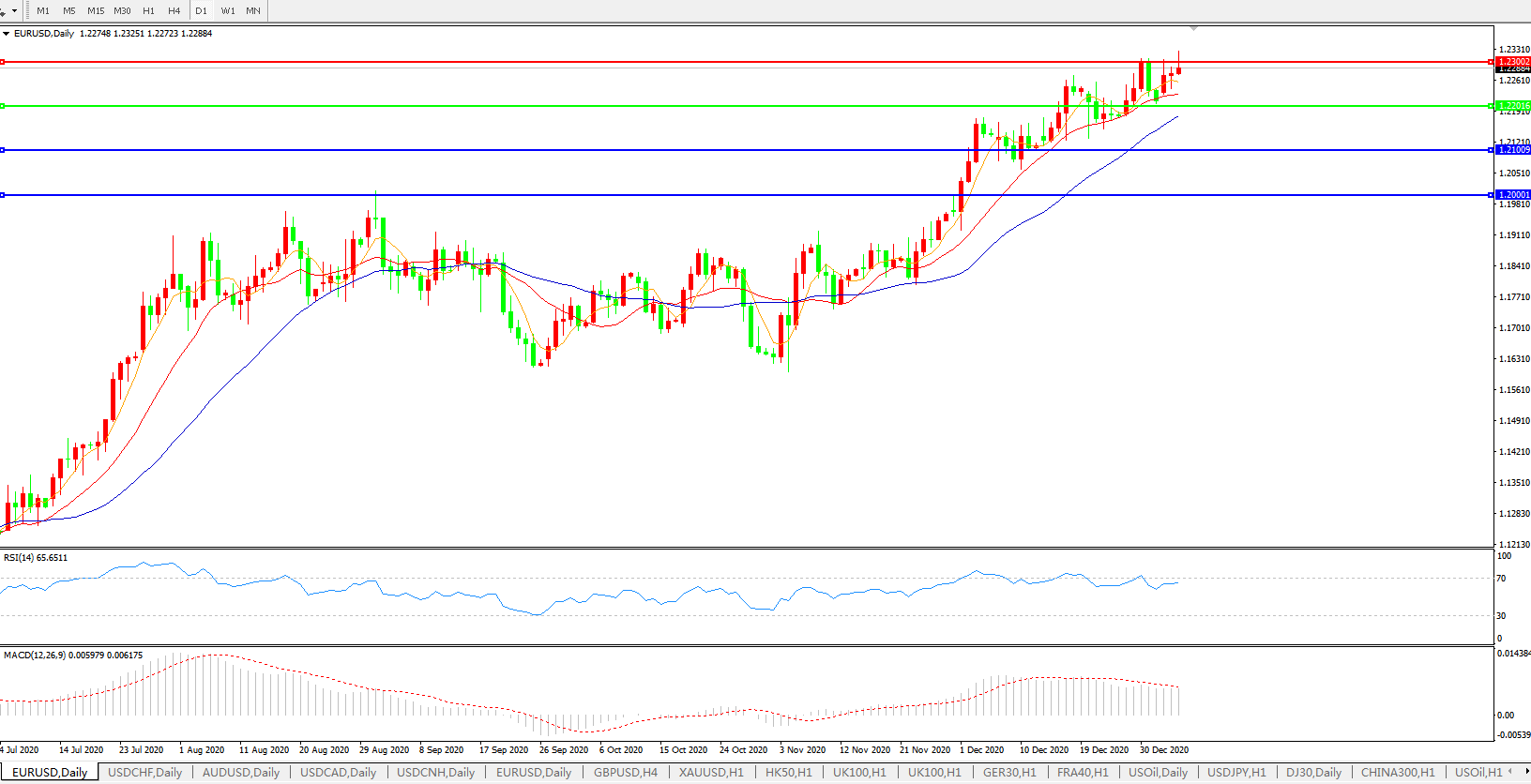Click the triangle before EURUSD,Daily chart title
1531x784 pixels.
coord(7,34)
